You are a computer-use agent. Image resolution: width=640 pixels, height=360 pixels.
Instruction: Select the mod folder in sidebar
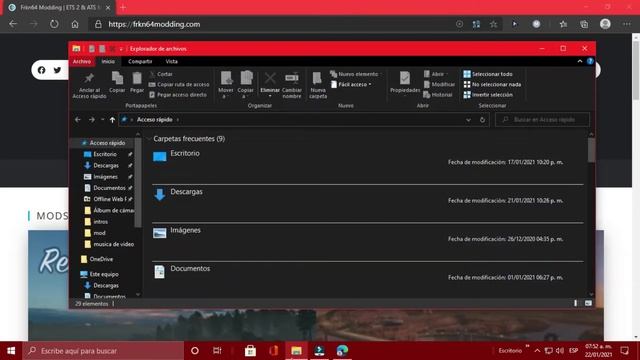99,233
